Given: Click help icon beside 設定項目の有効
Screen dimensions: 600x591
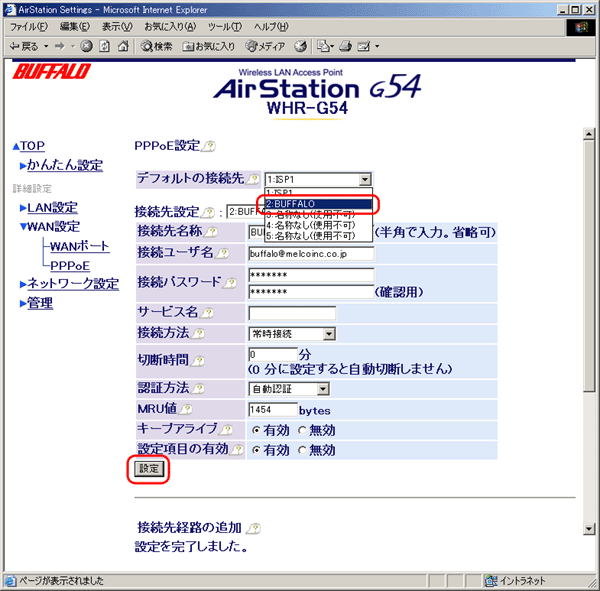Looking at the screenshot, I should [x=237, y=449].
